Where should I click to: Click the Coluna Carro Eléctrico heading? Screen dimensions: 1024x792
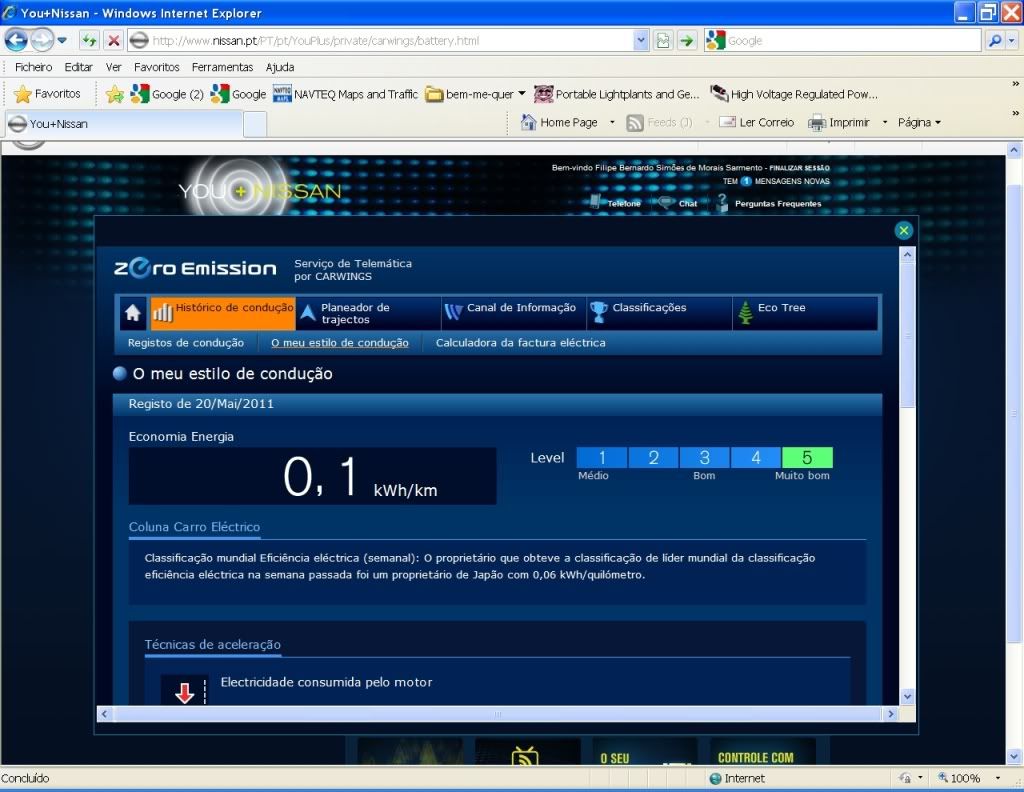195,527
